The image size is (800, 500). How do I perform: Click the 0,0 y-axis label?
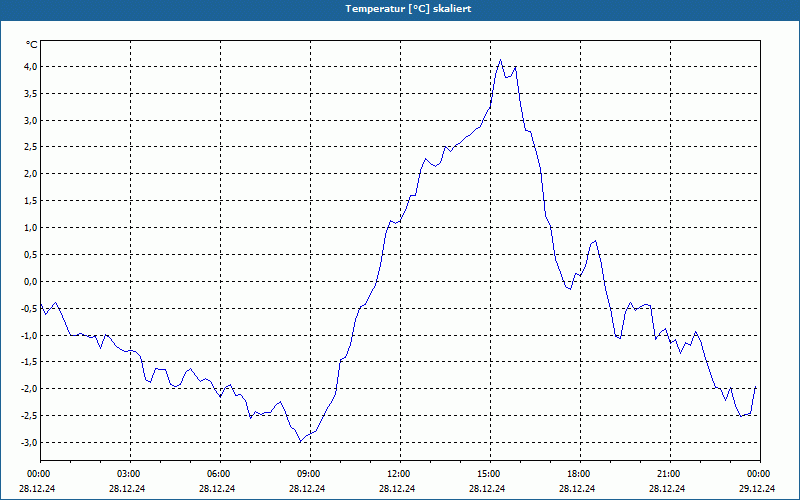pyautogui.click(x=29, y=282)
